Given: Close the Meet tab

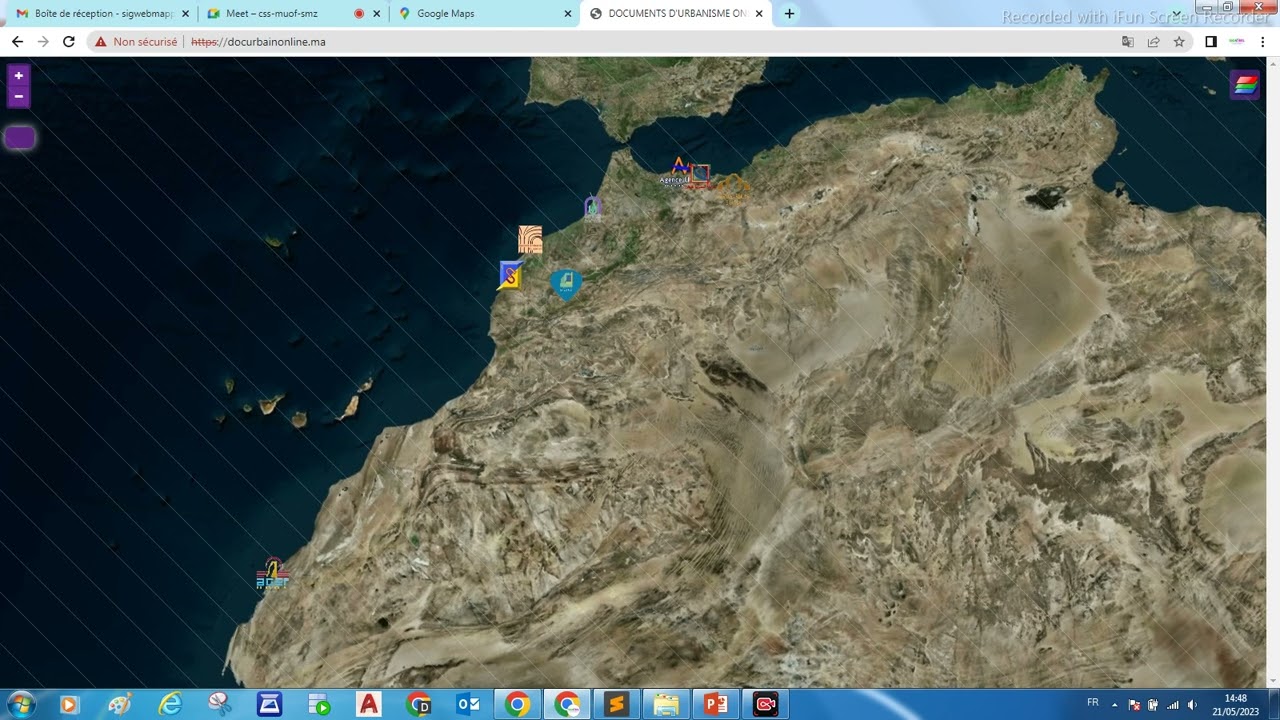Looking at the screenshot, I should 376,14.
